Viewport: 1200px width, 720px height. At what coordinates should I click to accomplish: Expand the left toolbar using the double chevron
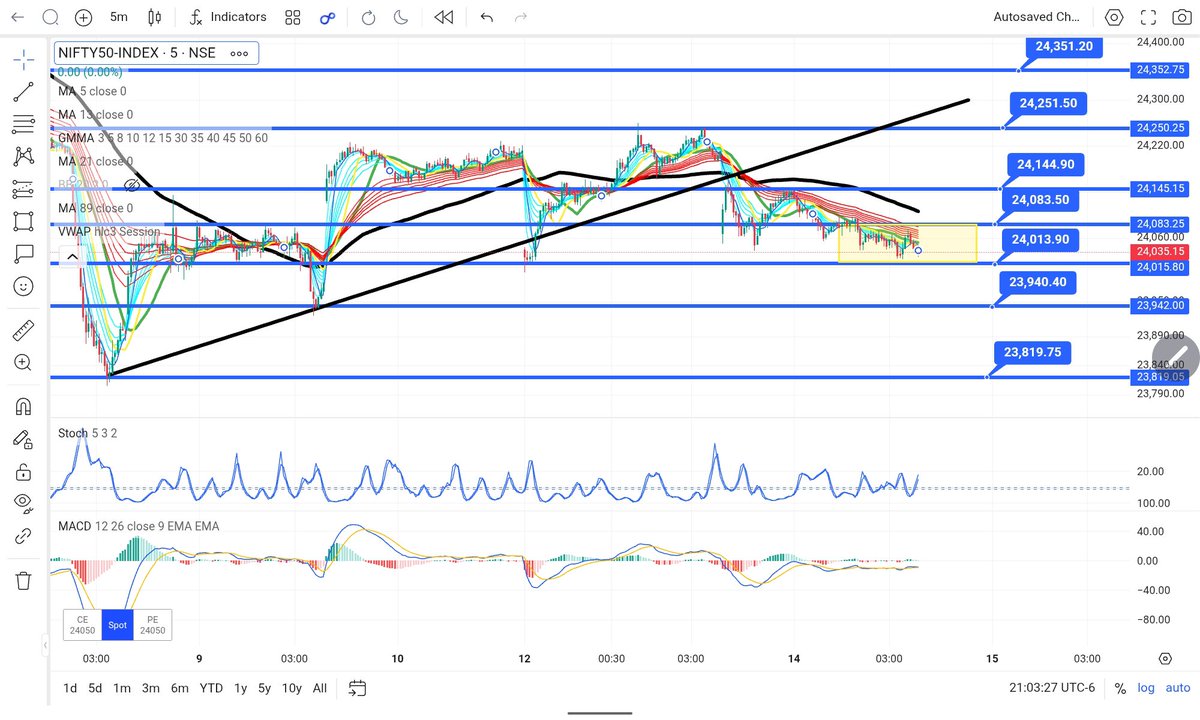coord(44,646)
